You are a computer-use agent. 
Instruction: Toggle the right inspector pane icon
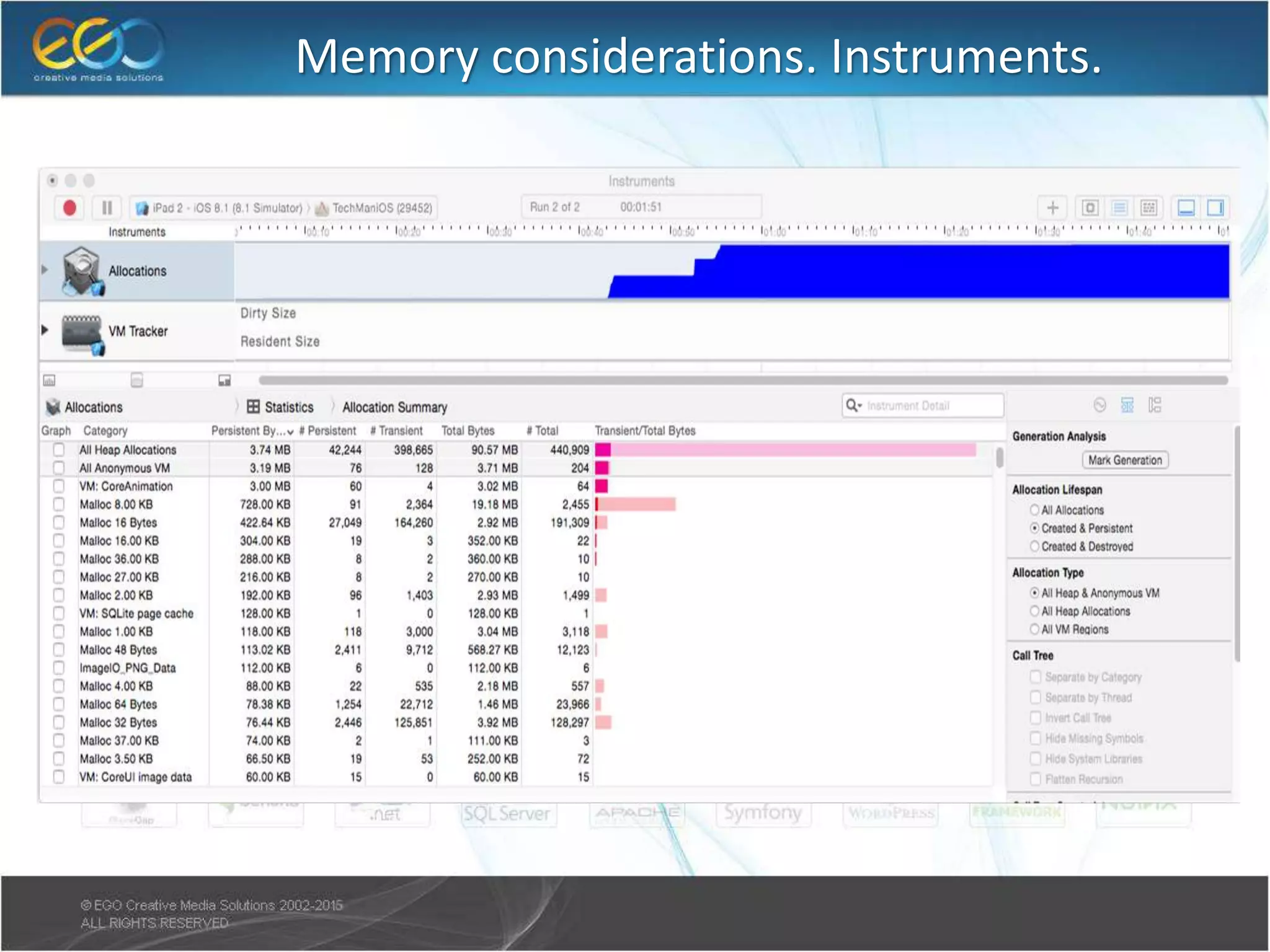pyautogui.click(x=1215, y=208)
